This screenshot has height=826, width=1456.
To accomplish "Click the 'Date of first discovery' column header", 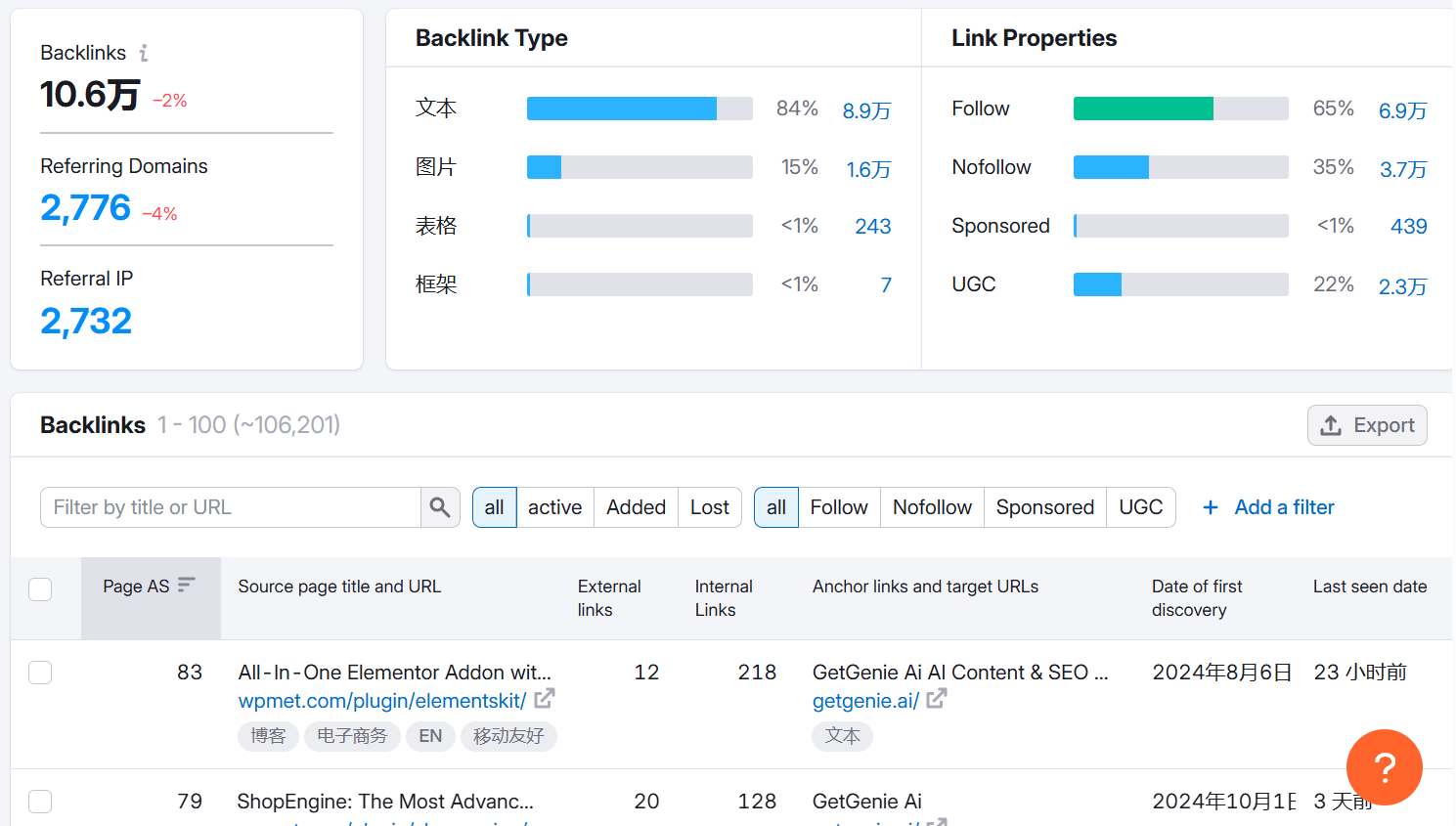I will click(x=1197, y=598).
